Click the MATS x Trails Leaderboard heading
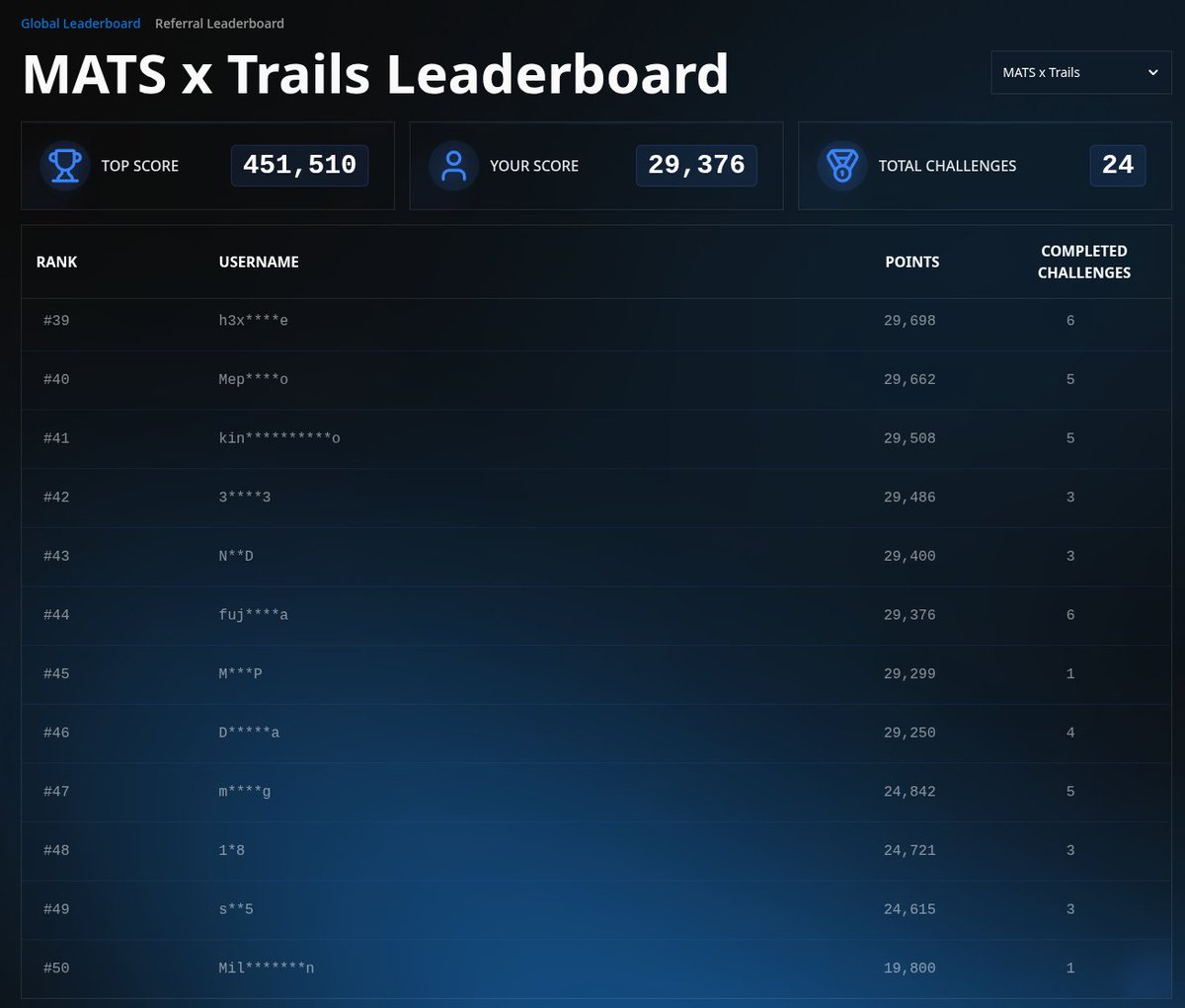1185x1008 pixels. point(375,74)
